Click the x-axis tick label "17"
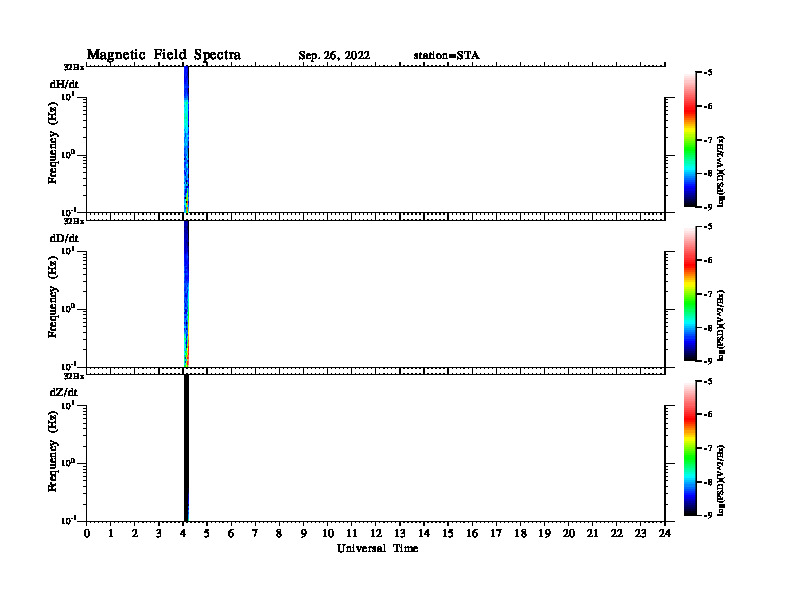The image size is (792, 612). click(x=496, y=534)
